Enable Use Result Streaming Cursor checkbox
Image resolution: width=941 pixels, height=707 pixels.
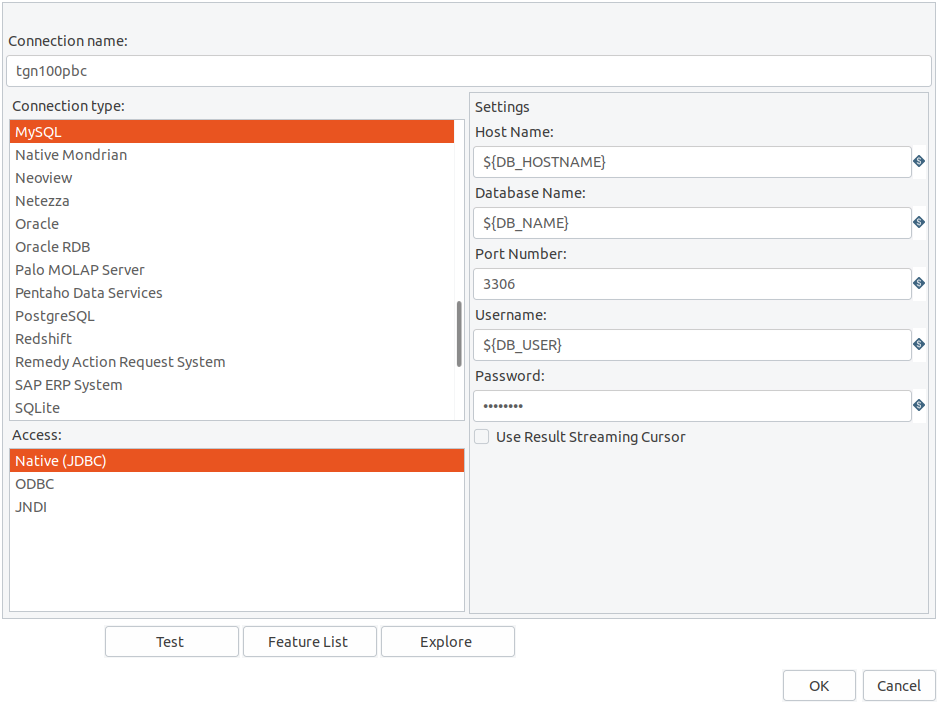pos(481,436)
